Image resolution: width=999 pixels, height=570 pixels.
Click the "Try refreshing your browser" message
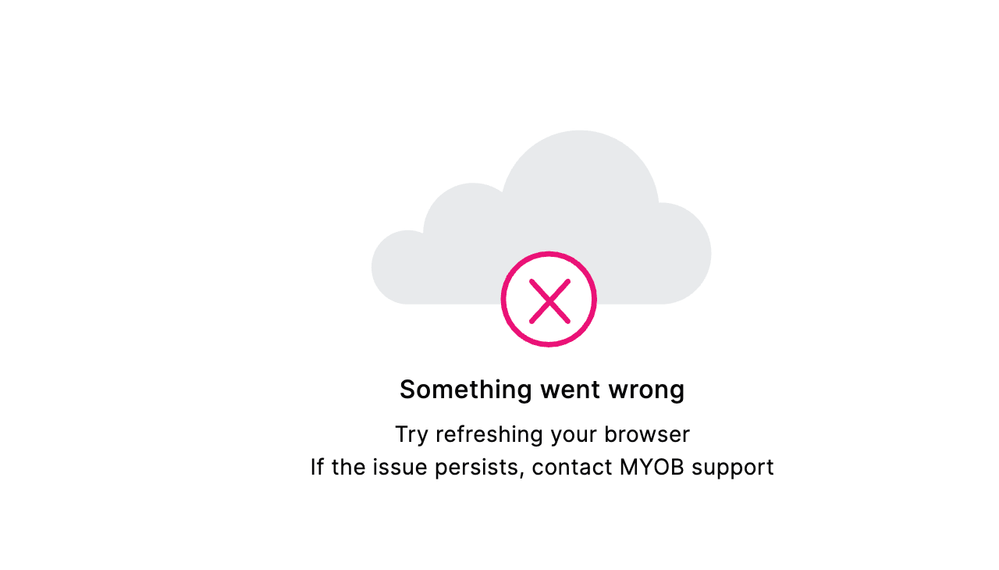(542, 434)
